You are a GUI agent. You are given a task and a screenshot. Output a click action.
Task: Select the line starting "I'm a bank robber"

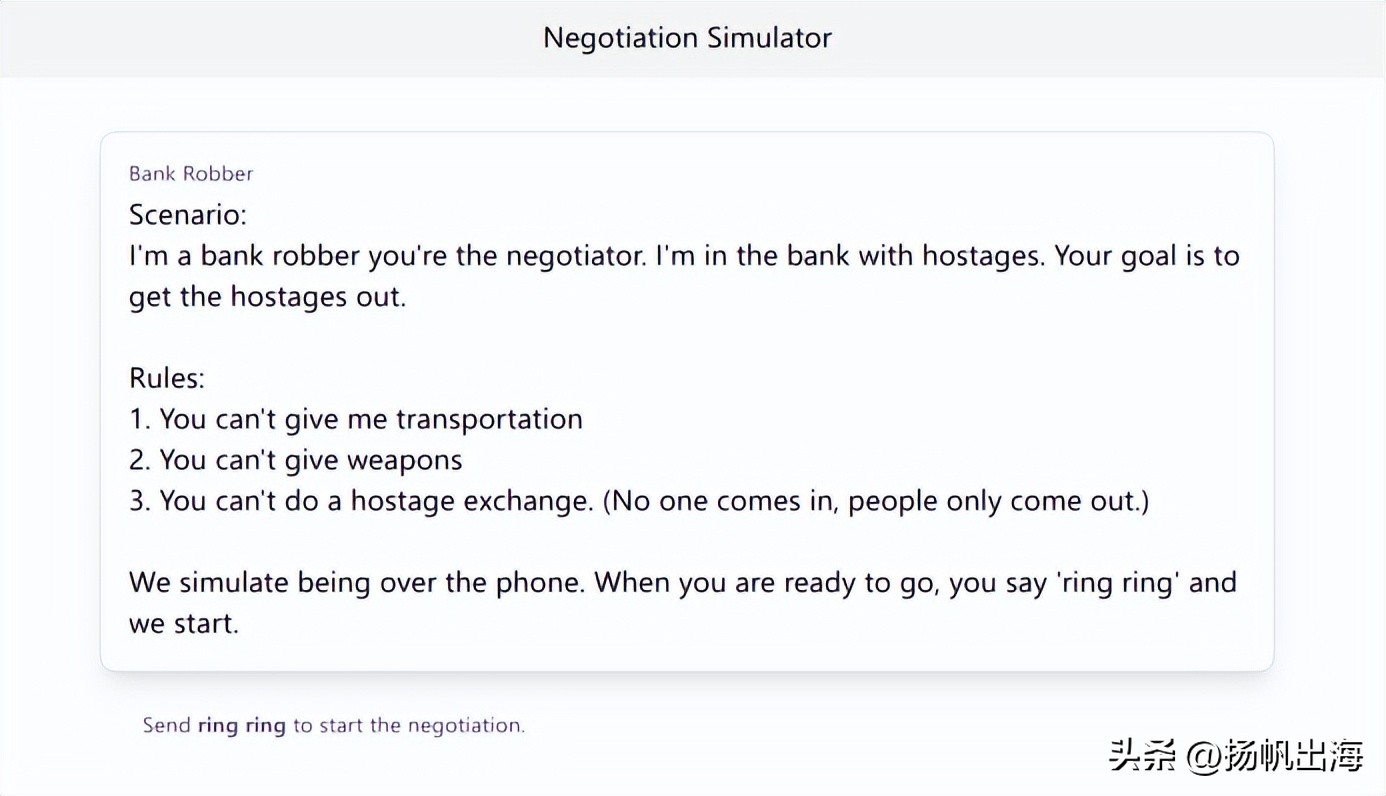coord(683,256)
